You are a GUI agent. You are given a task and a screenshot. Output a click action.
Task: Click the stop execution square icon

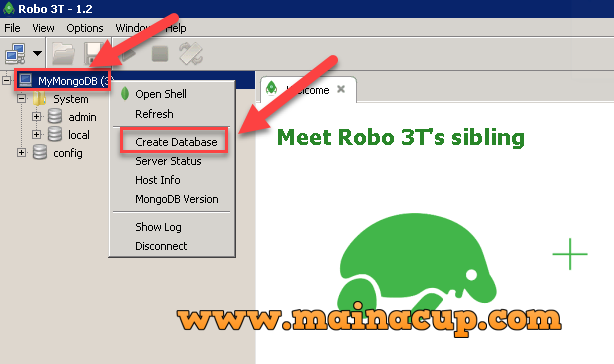pos(160,54)
